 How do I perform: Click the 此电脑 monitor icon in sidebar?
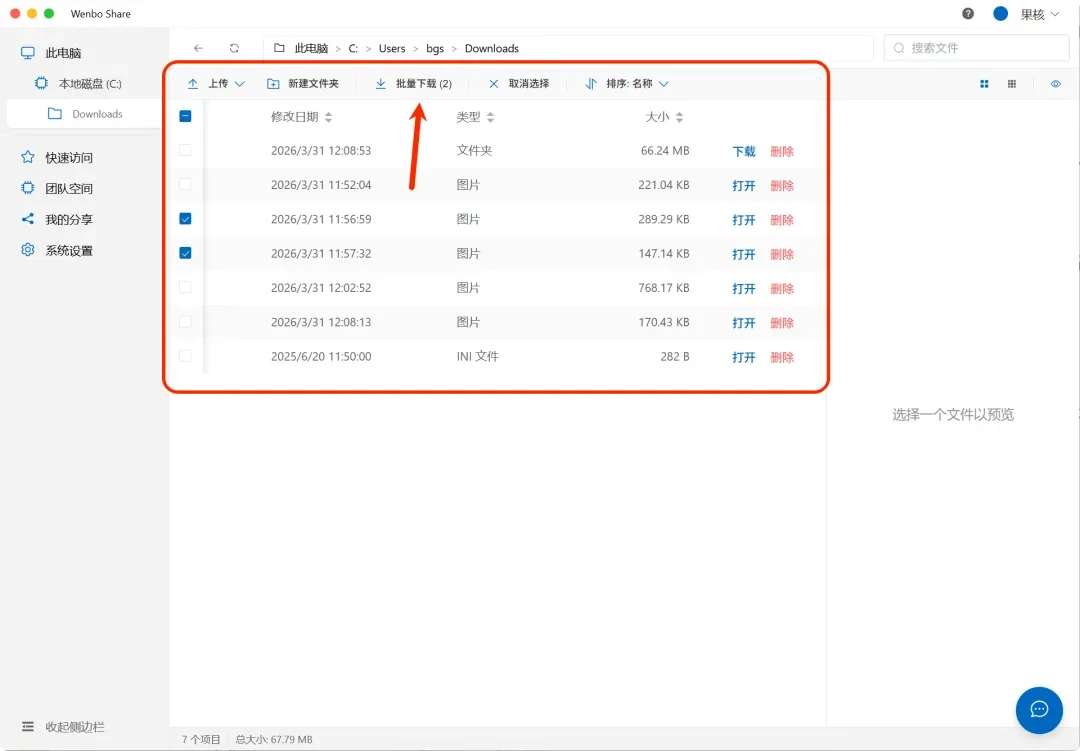[28, 53]
